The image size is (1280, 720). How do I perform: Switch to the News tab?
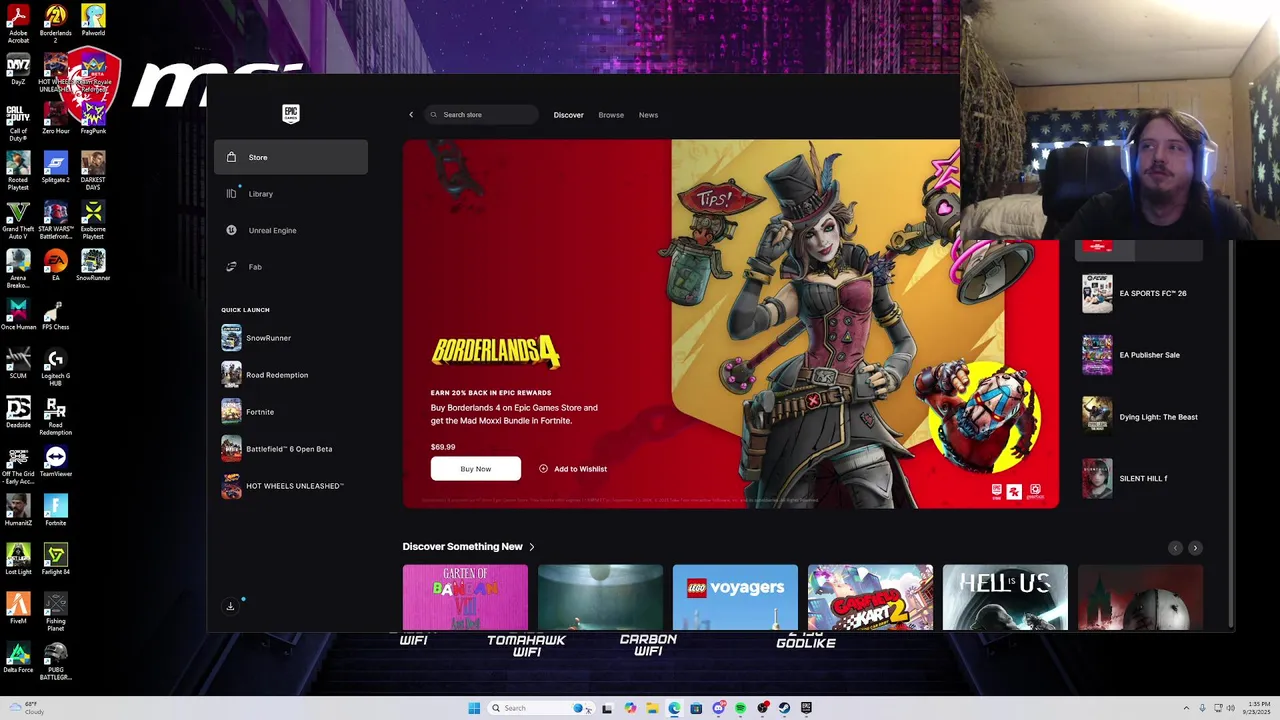[x=648, y=115]
